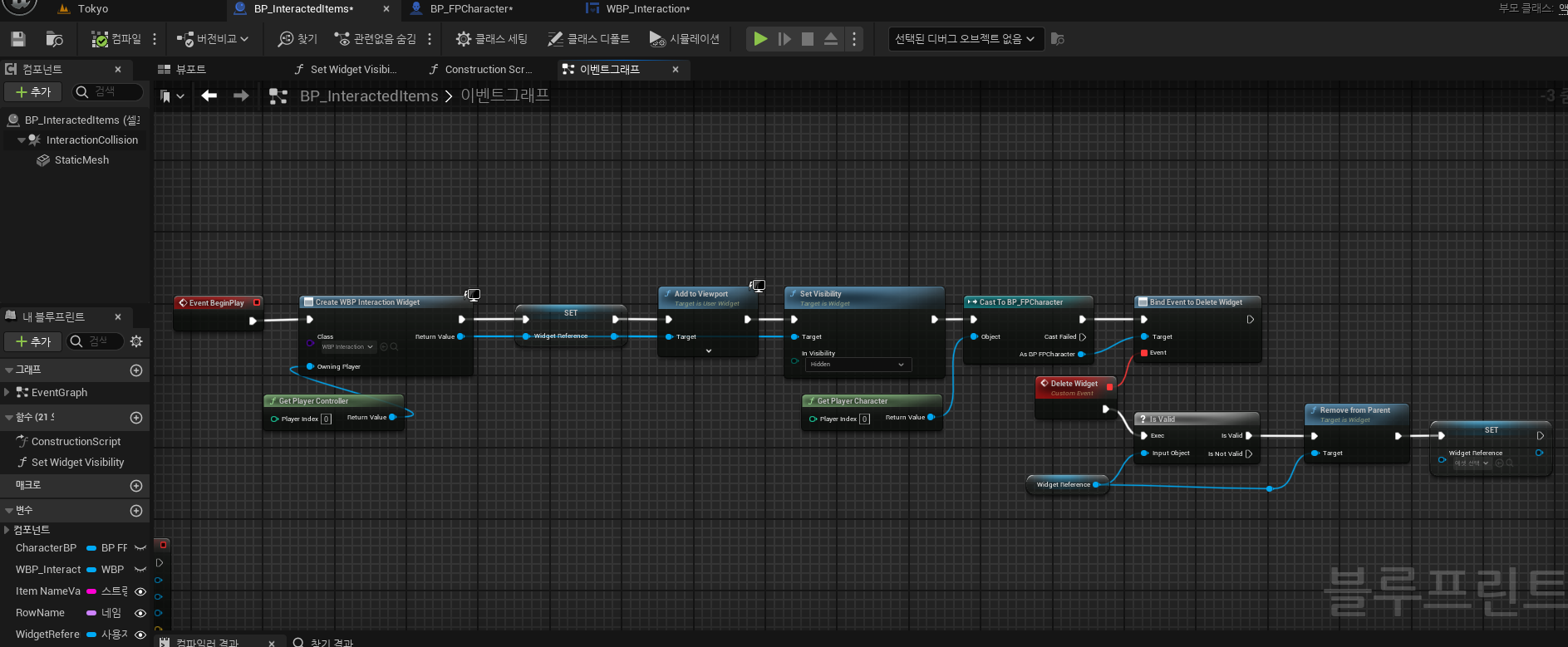Image resolution: width=1568 pixels, height=647 pixels.
Task: Open 클래스 세팅 class settings
Action: [492, 39]
